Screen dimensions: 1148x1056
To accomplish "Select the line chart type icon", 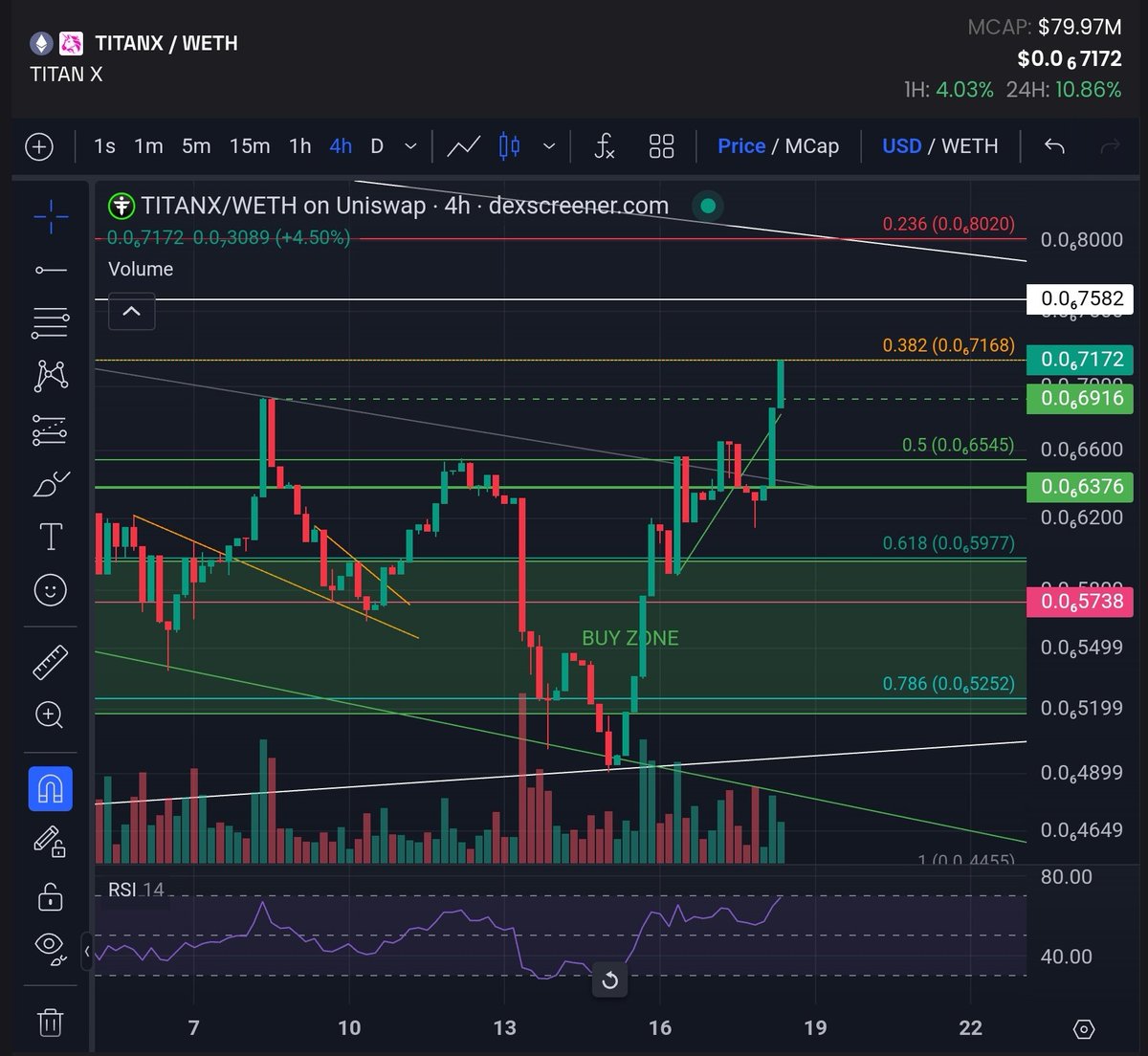I will 464,146.
